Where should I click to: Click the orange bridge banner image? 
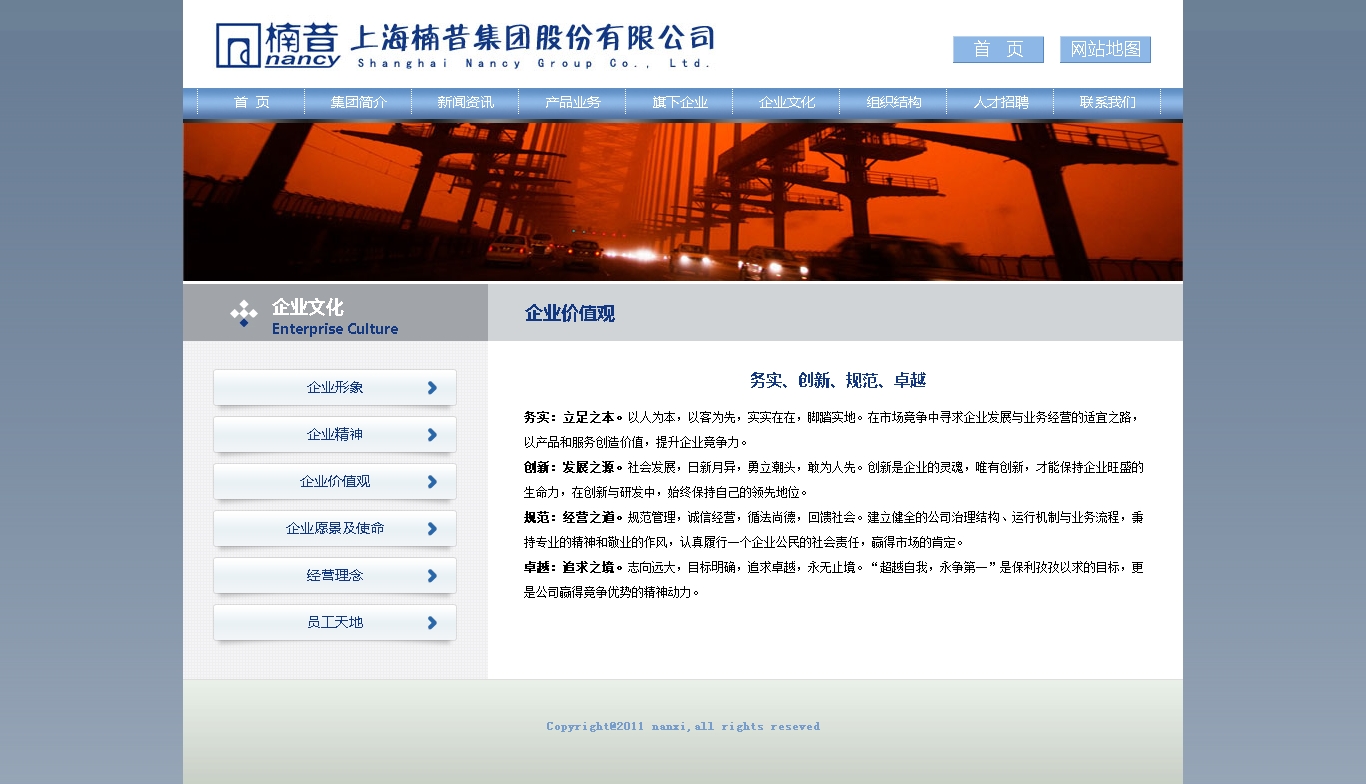click(682, 201)
